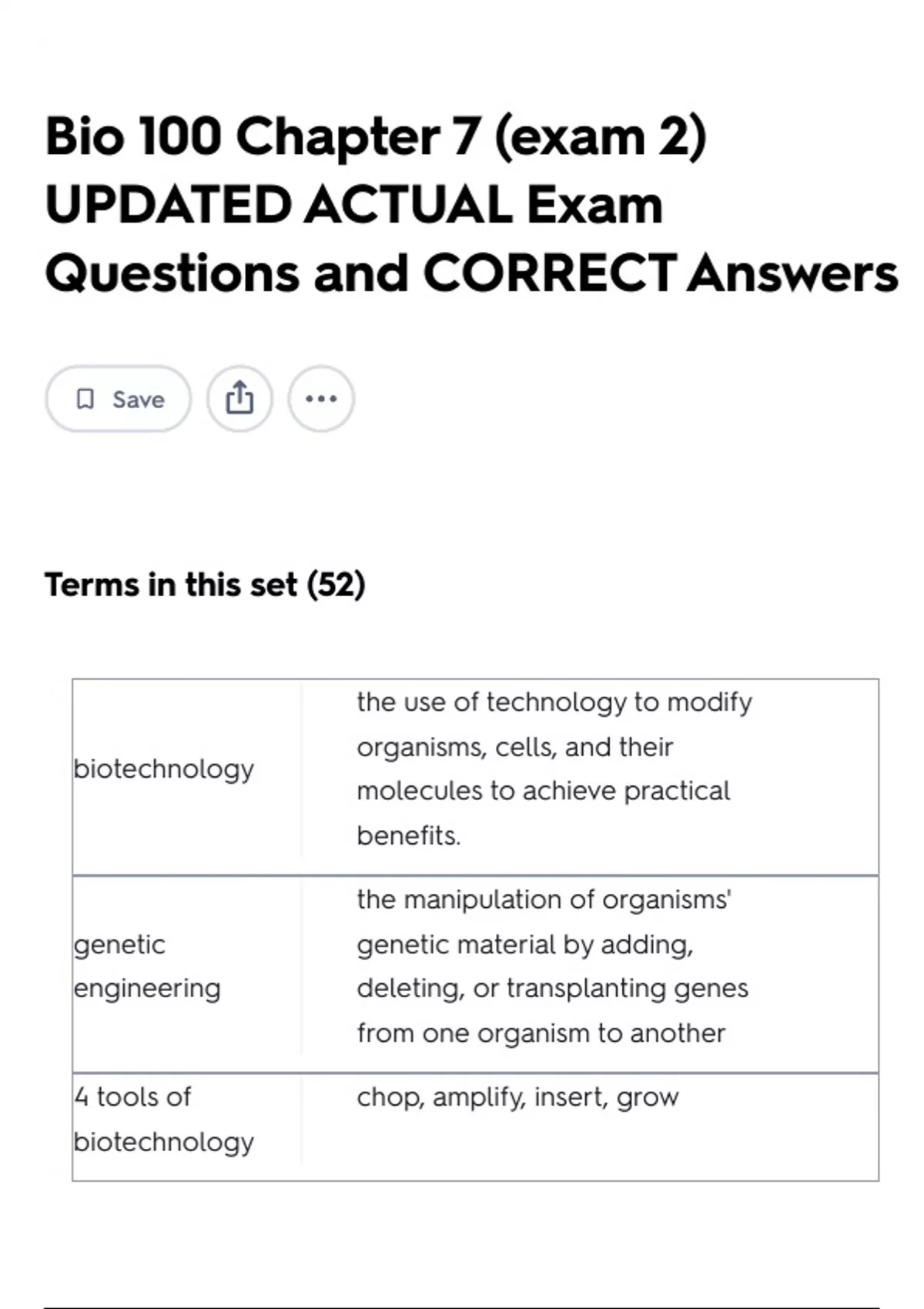Click the Save bookmark button
Screen dimensions: 924x1309
(118, 399)
